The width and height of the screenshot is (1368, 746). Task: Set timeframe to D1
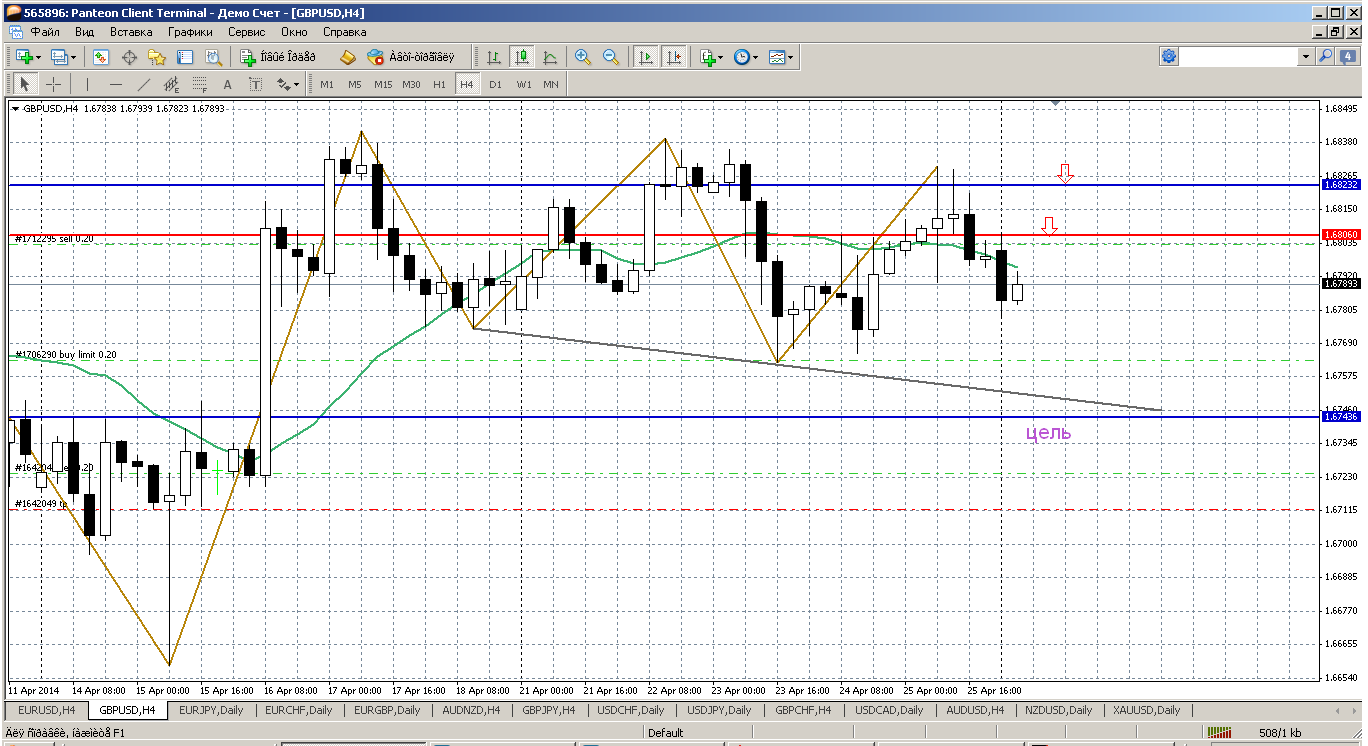point(495,84)
